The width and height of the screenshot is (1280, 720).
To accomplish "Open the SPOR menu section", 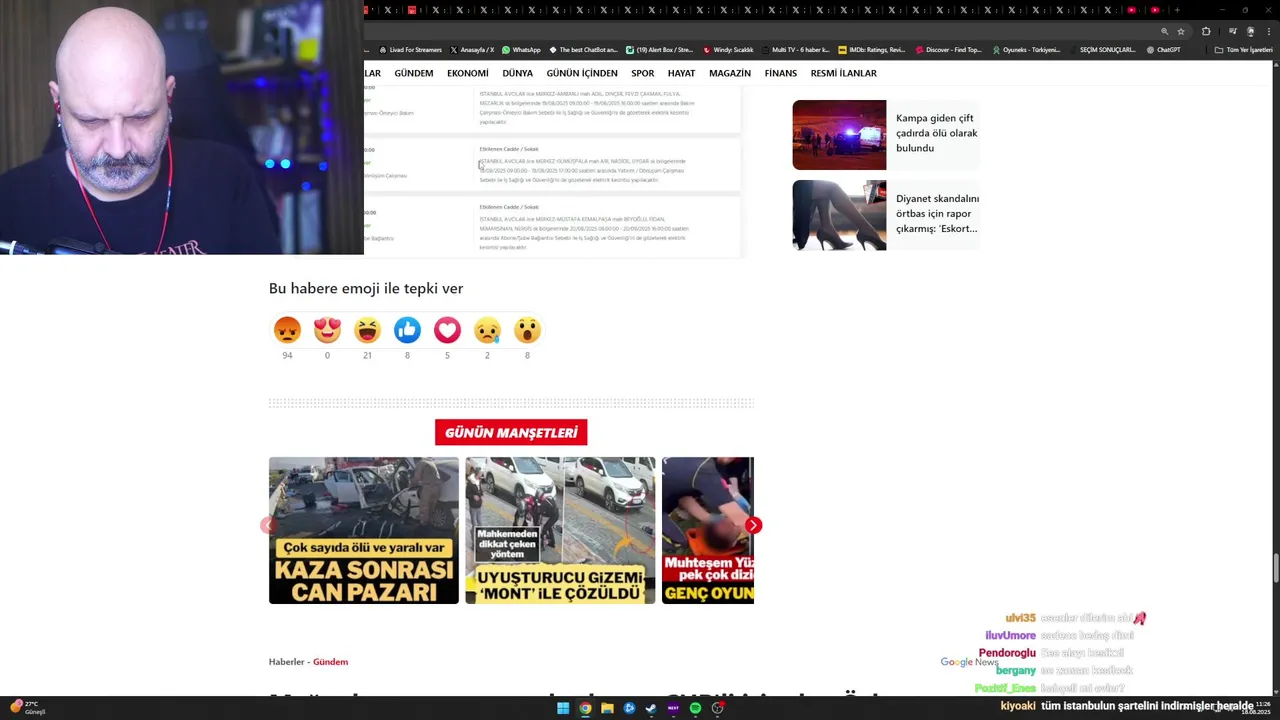I will (x=643, y=73).
